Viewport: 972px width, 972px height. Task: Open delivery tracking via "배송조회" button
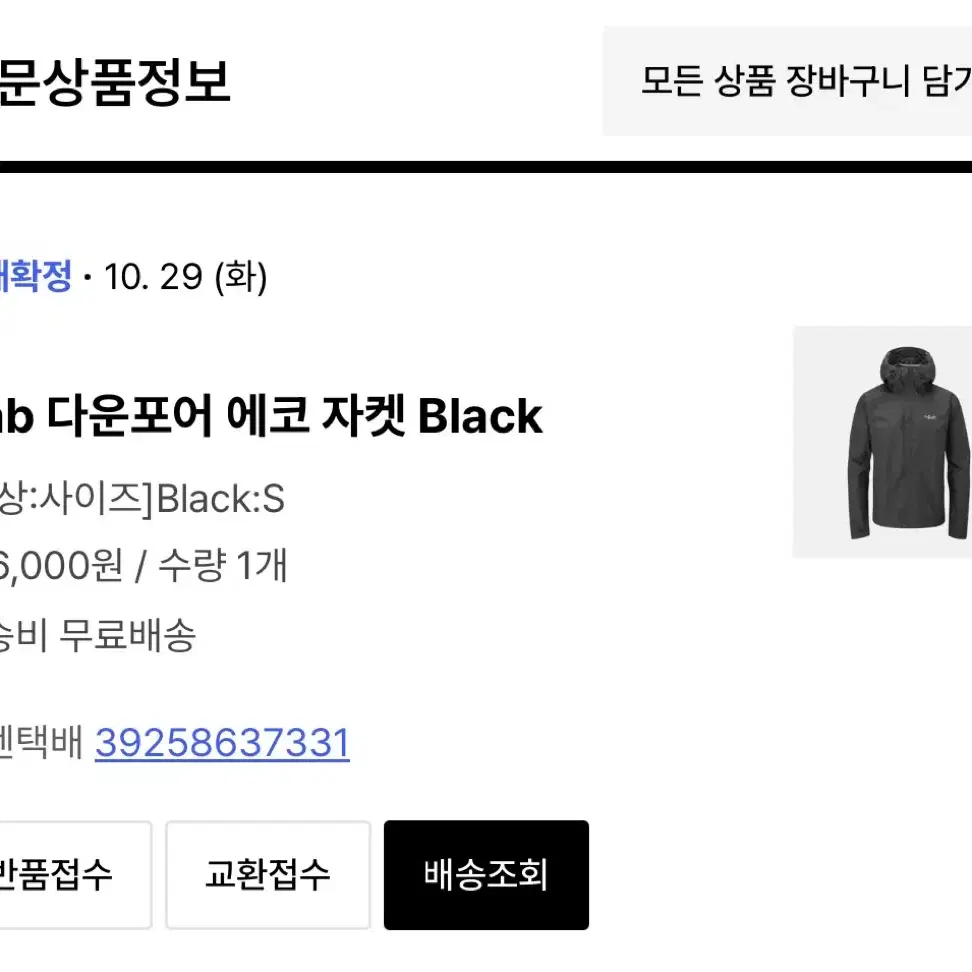coord(486,874)
